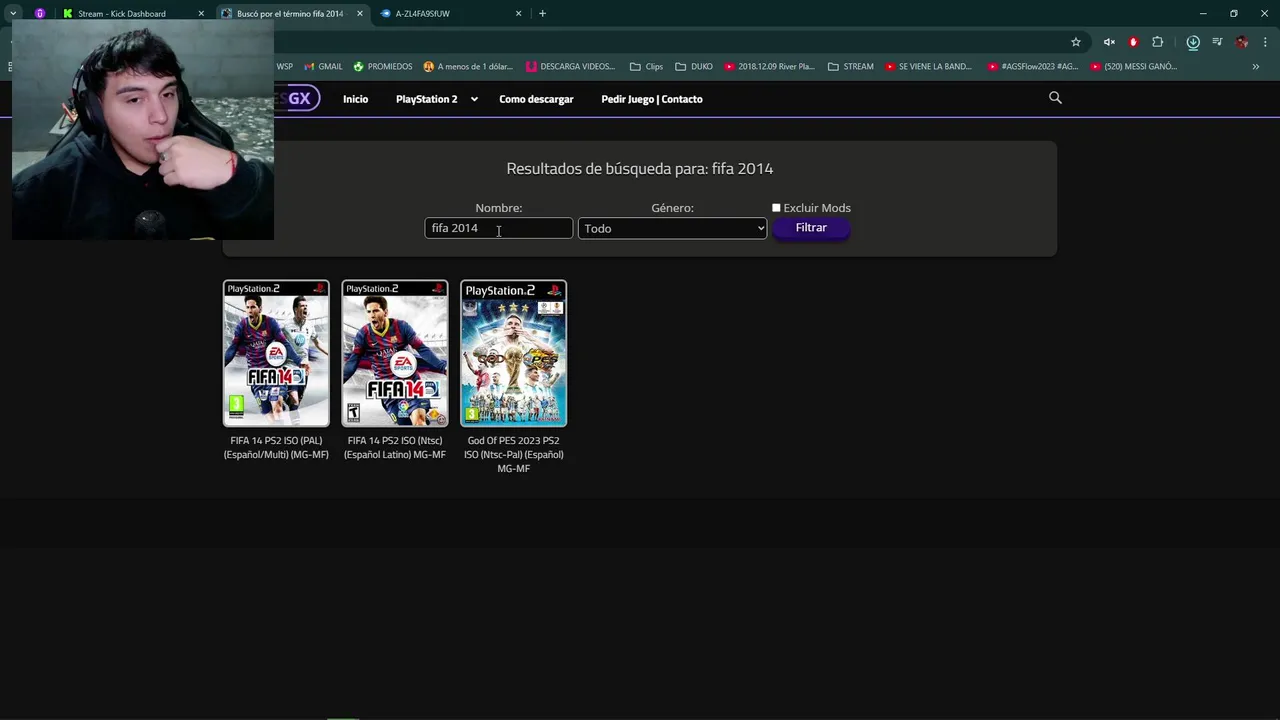Viewport: 1280px width, 720px height.
Task: Tick the Excluir Mods checkbox
Action: [776, 208]
